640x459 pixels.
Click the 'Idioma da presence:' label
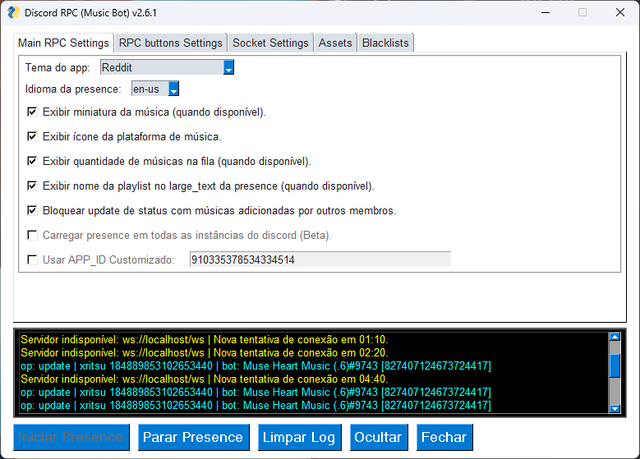(73, 89)
